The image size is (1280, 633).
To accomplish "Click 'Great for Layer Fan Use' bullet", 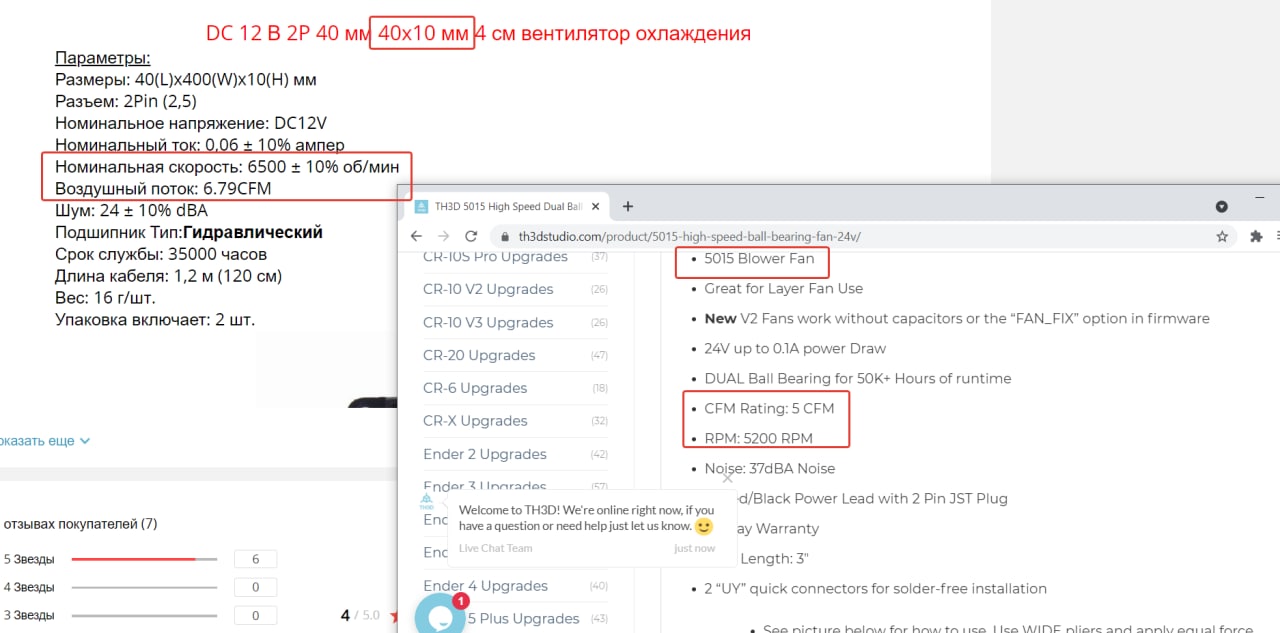I will 783,288.
